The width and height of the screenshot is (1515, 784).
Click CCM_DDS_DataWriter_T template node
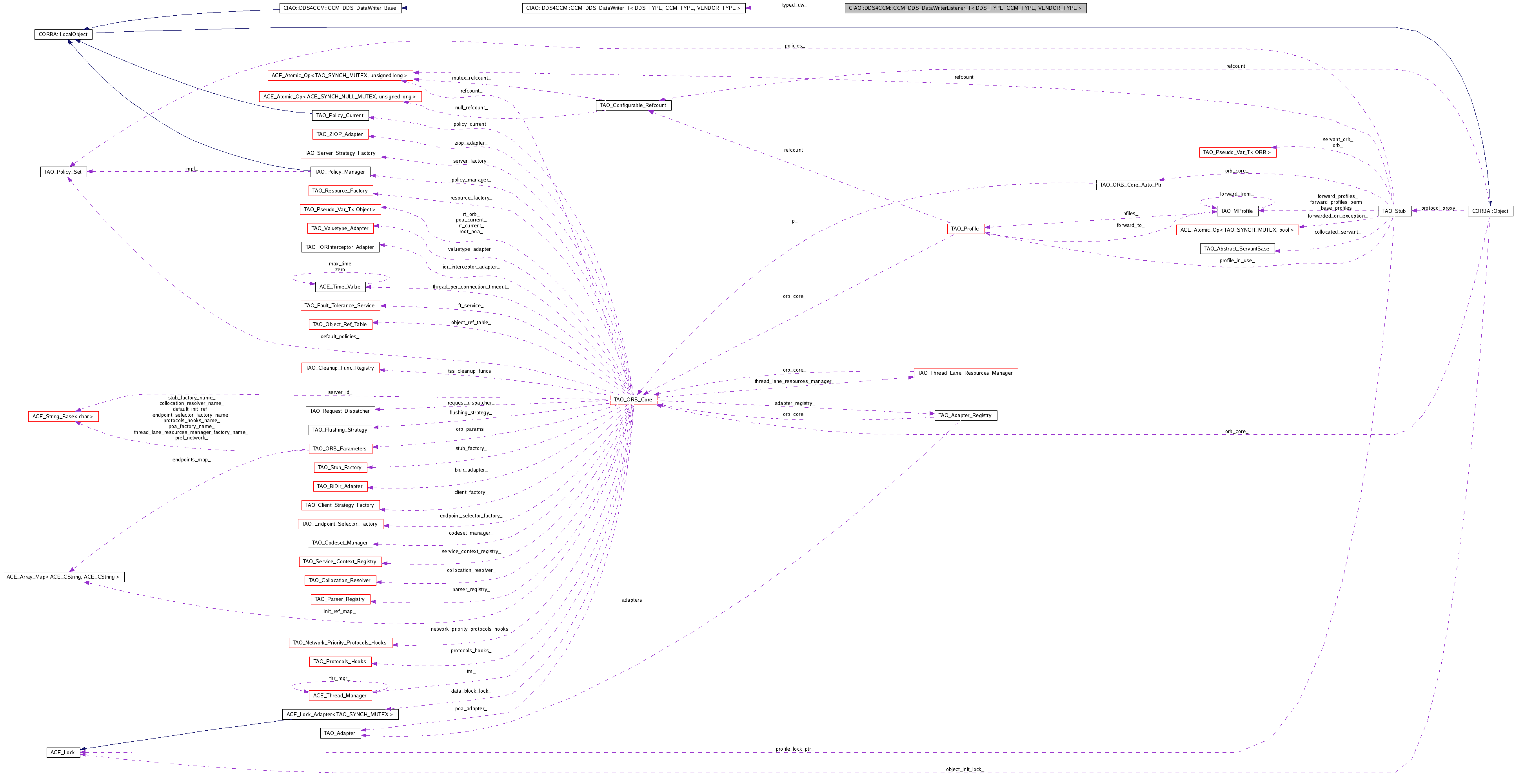(633, 8)
